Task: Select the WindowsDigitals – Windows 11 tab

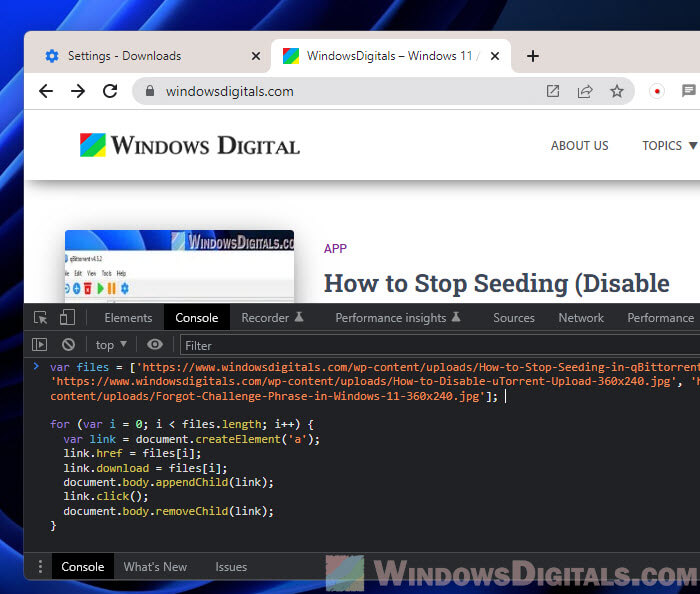Action: 391,56
